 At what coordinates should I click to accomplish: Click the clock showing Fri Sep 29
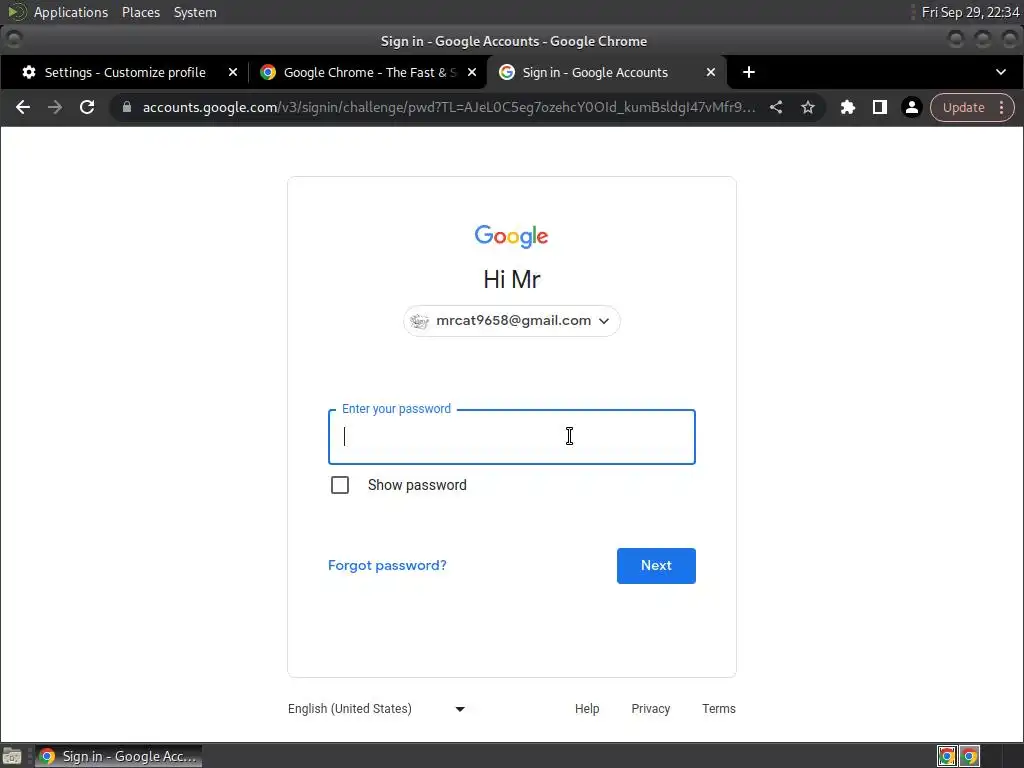click(970, 12)
